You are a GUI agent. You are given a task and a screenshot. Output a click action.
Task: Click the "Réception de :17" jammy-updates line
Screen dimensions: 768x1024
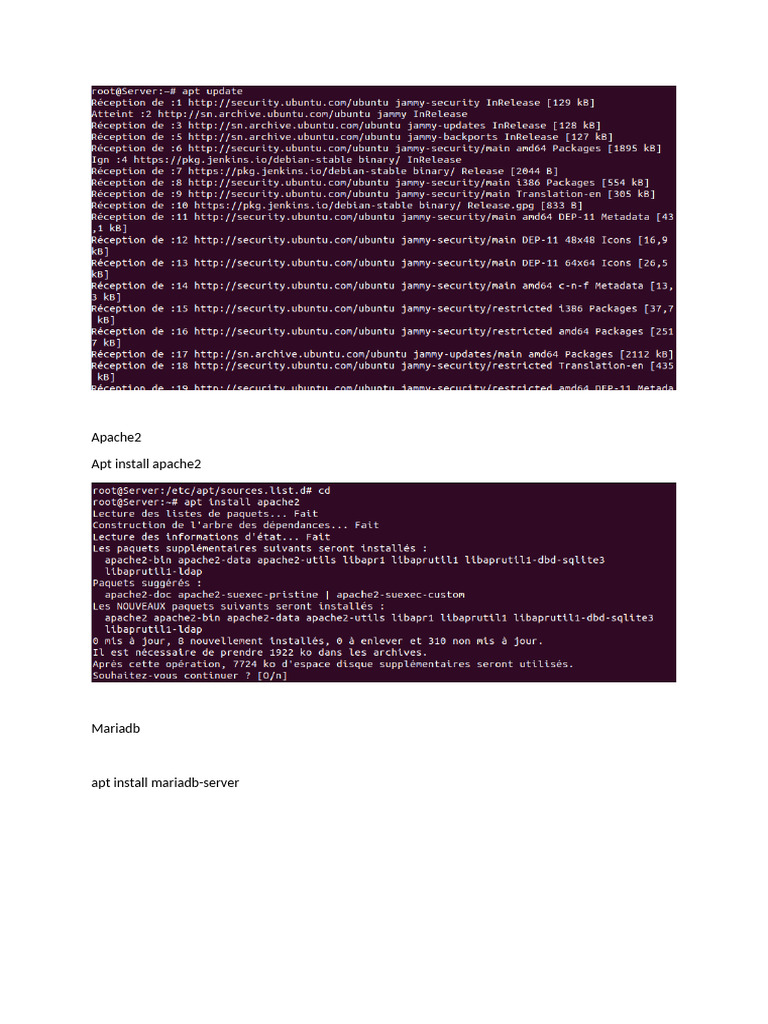point(383,354)
